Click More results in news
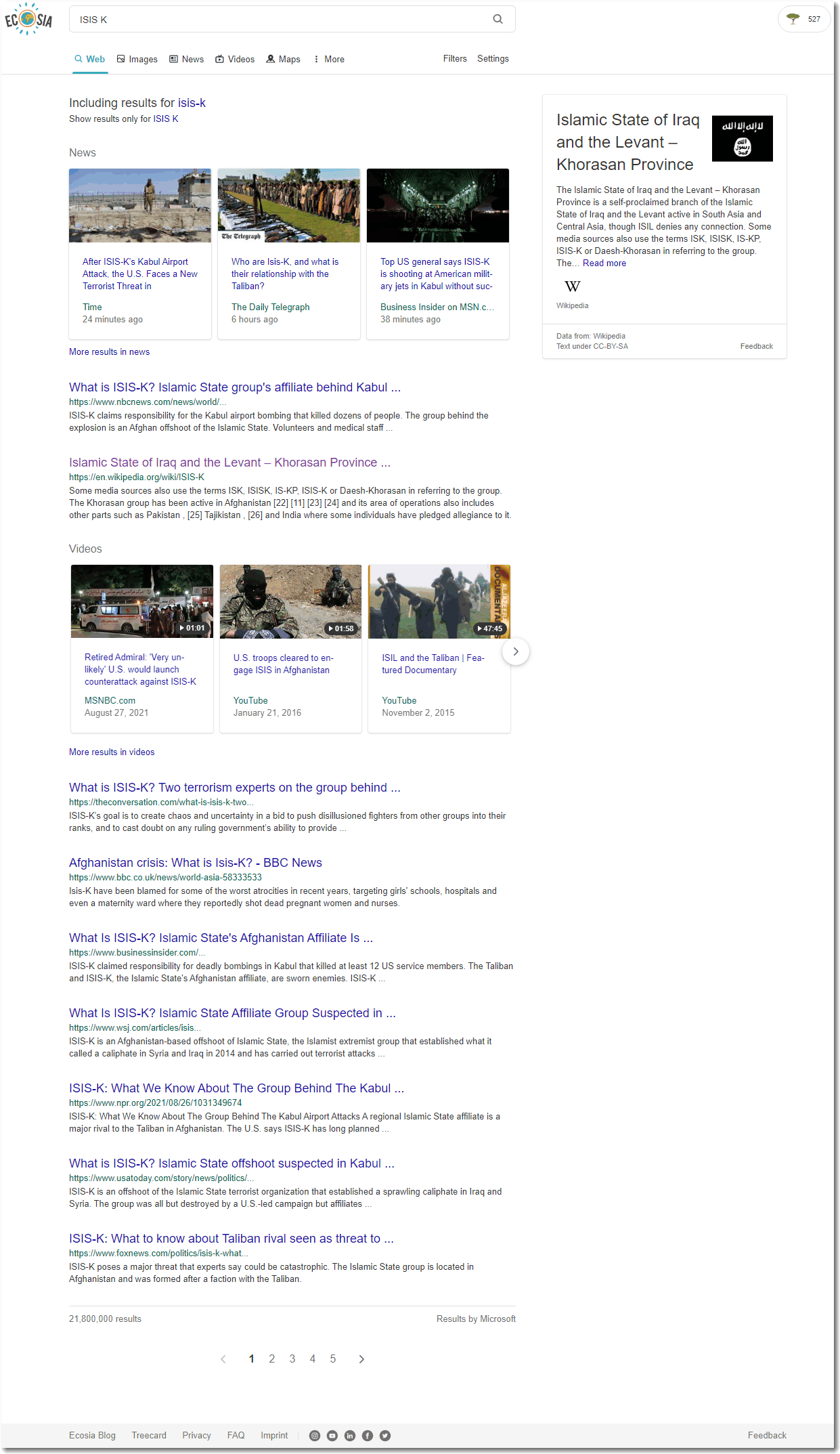Image resolution: width=840 pixels, height=1454 pixels. (109, 351)
